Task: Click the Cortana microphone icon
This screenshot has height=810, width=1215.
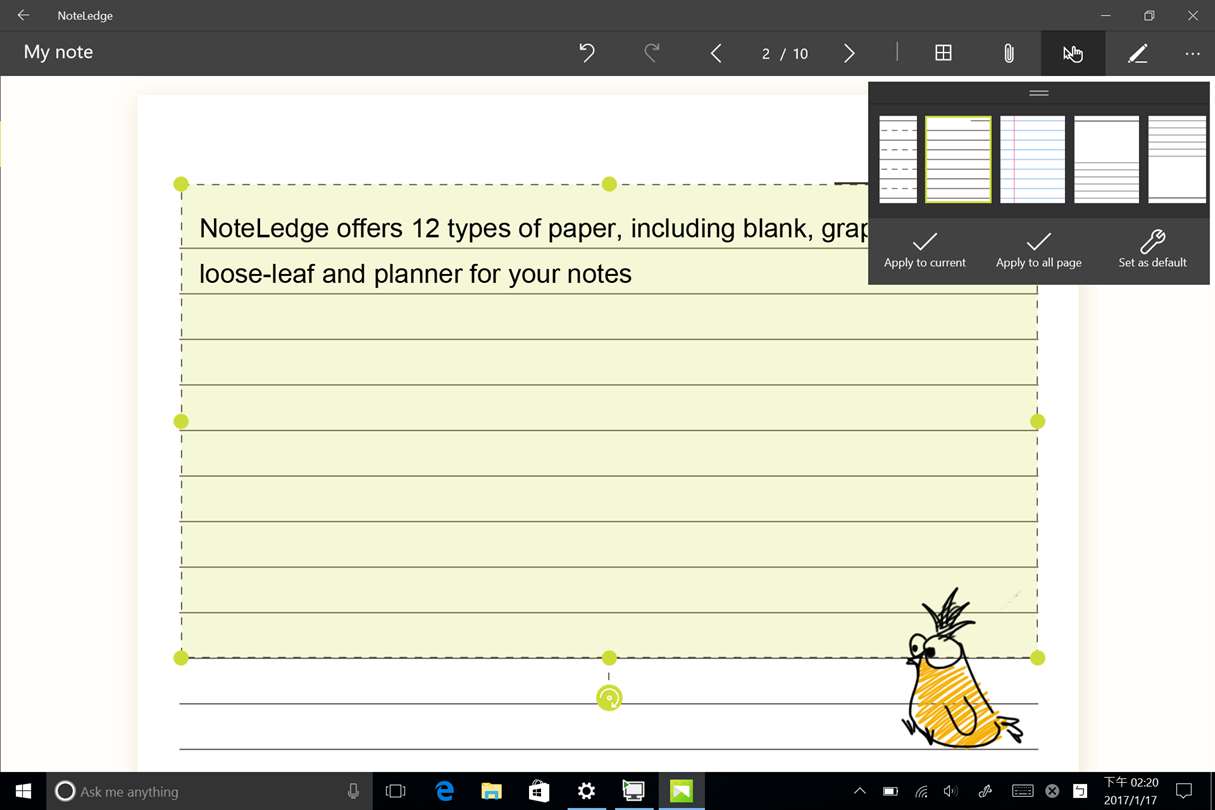Action: coord(353,791)
